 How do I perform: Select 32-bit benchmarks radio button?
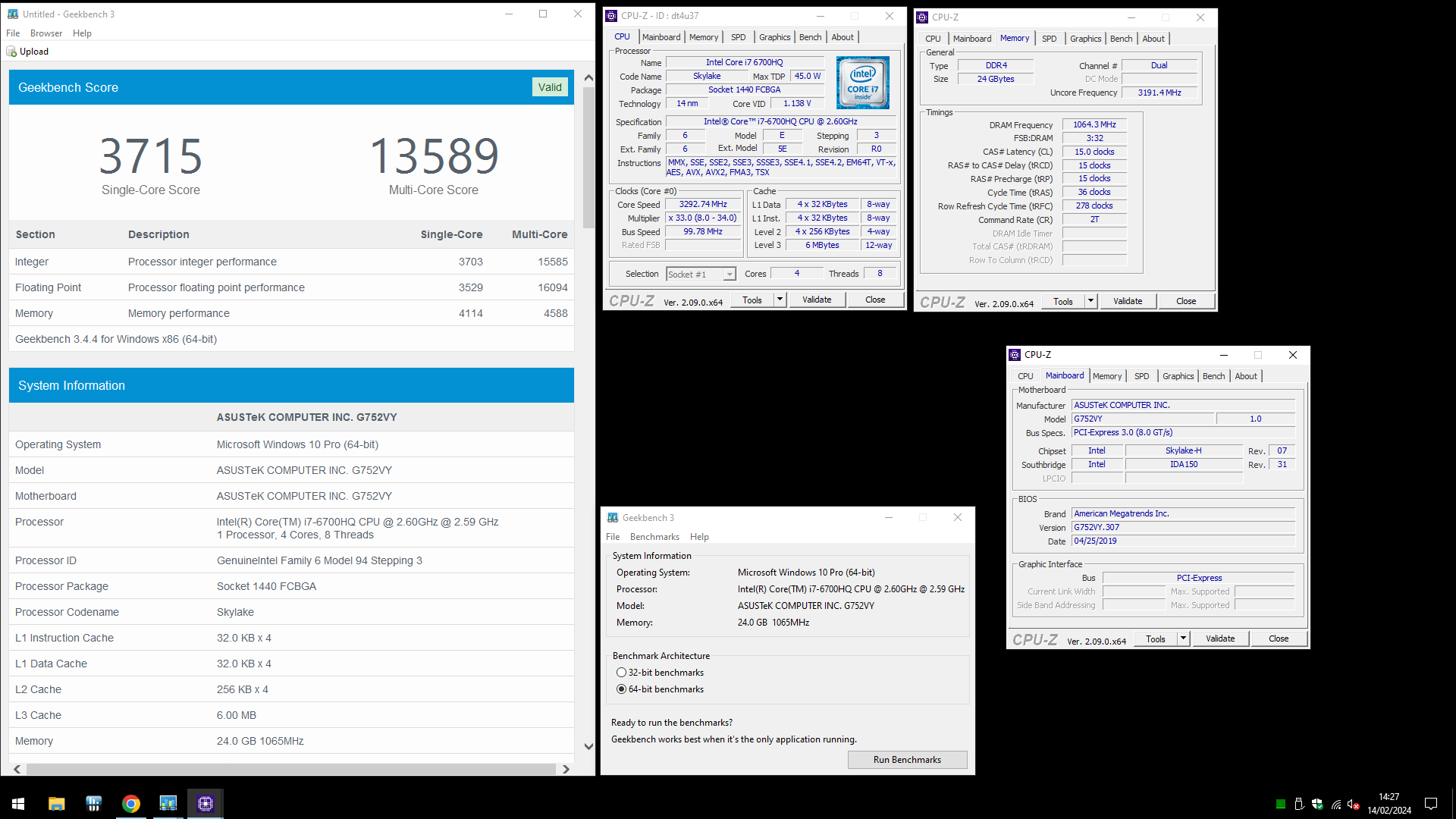pyautogui.click(x=621, y=673)
